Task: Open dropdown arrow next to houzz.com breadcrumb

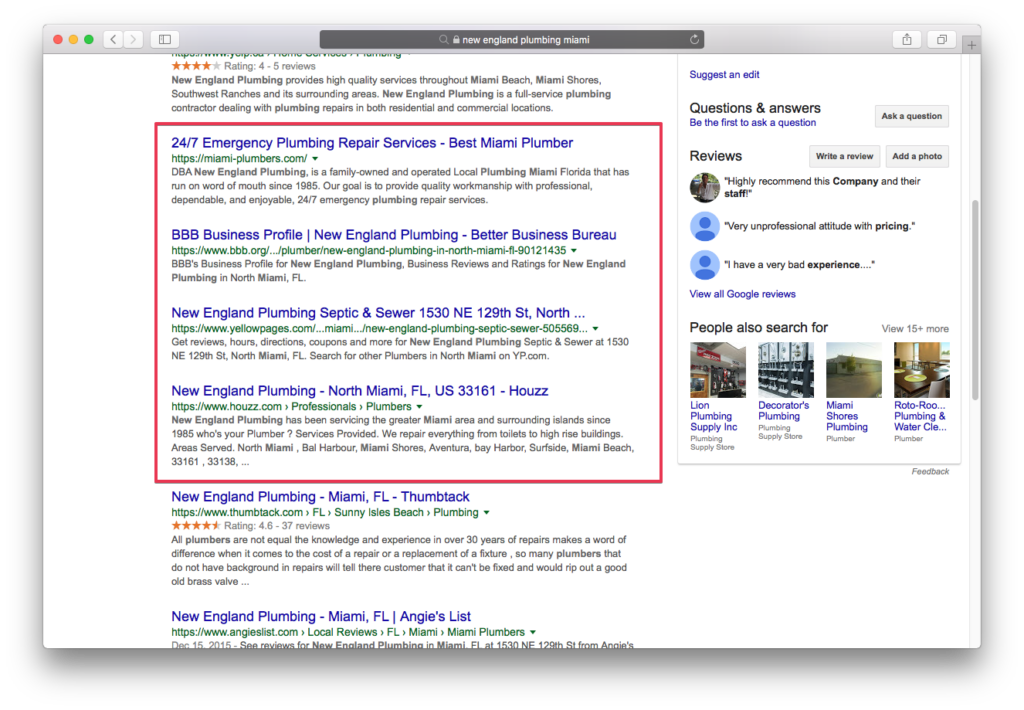Action: click(419, 407)
